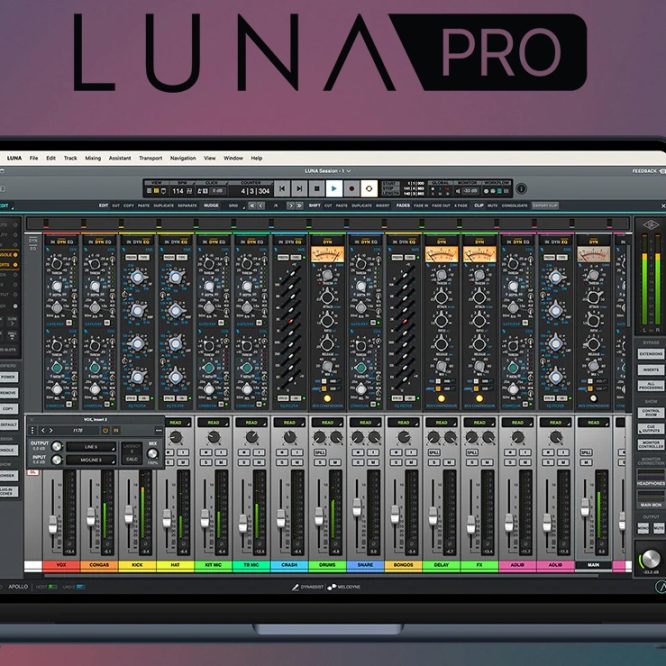
Task: Click the EXPORT CLIP button
Action: 545,206
